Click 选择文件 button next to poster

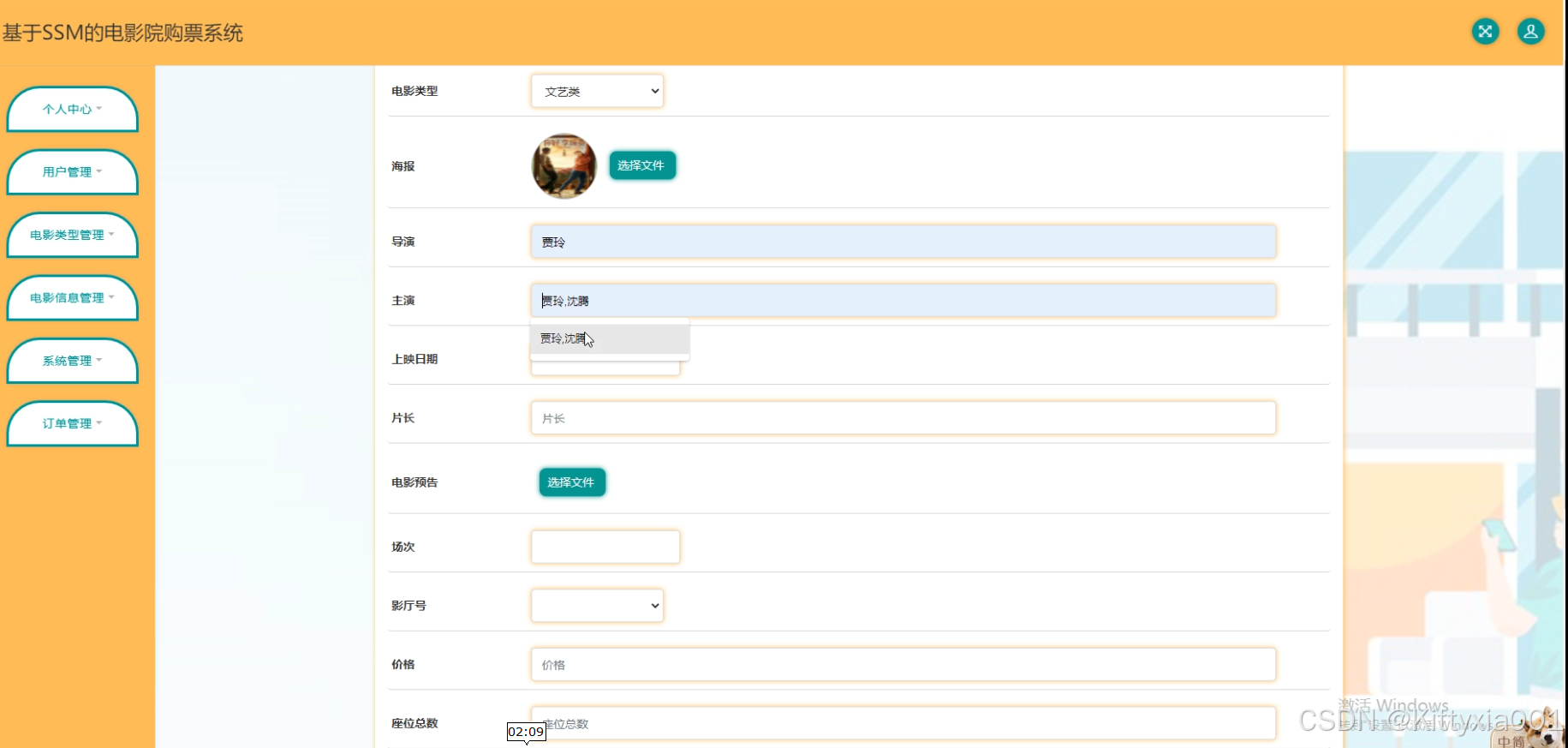641,165
